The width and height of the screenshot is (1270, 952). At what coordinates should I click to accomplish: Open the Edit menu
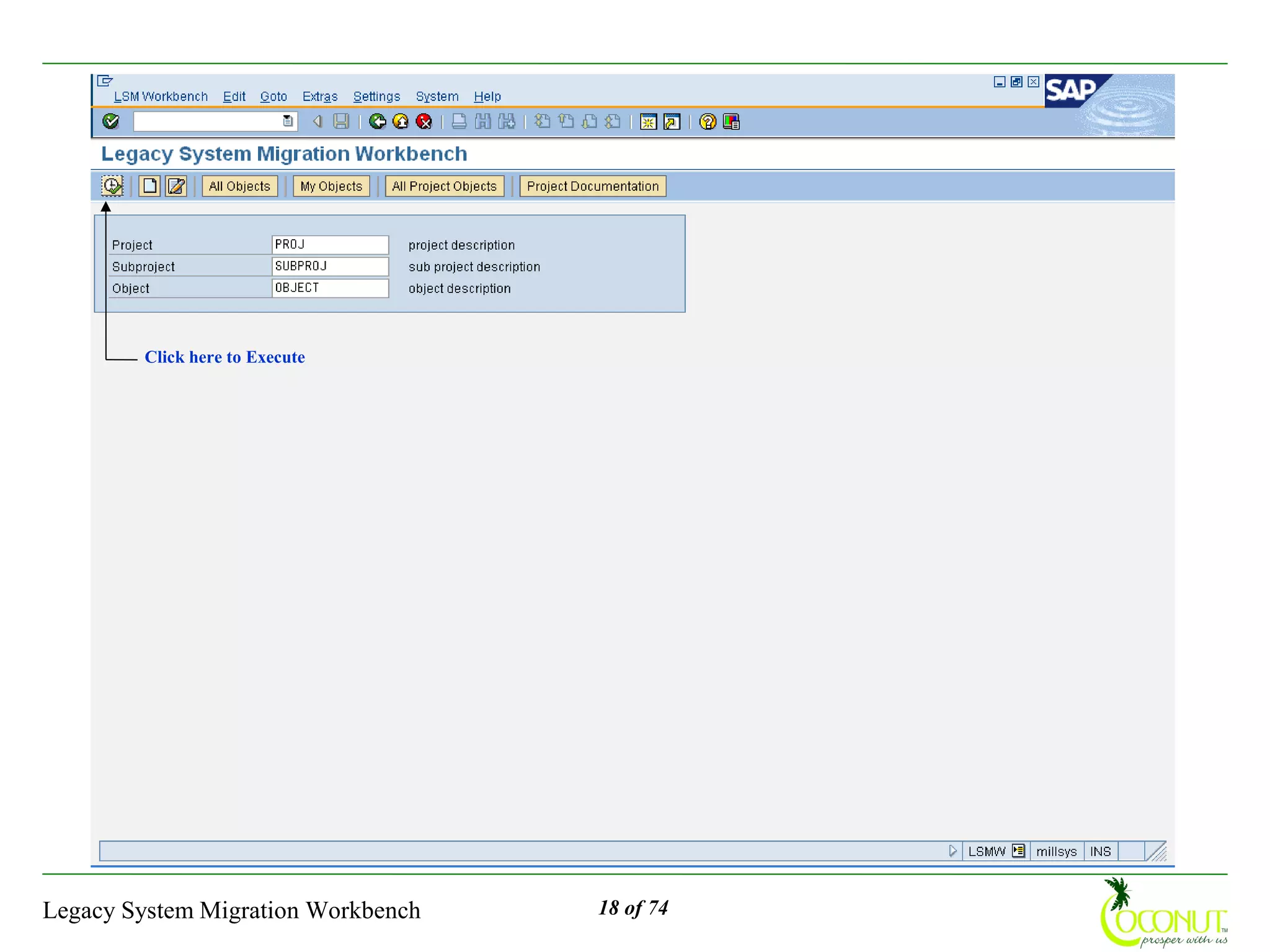(x=234, y=97)
